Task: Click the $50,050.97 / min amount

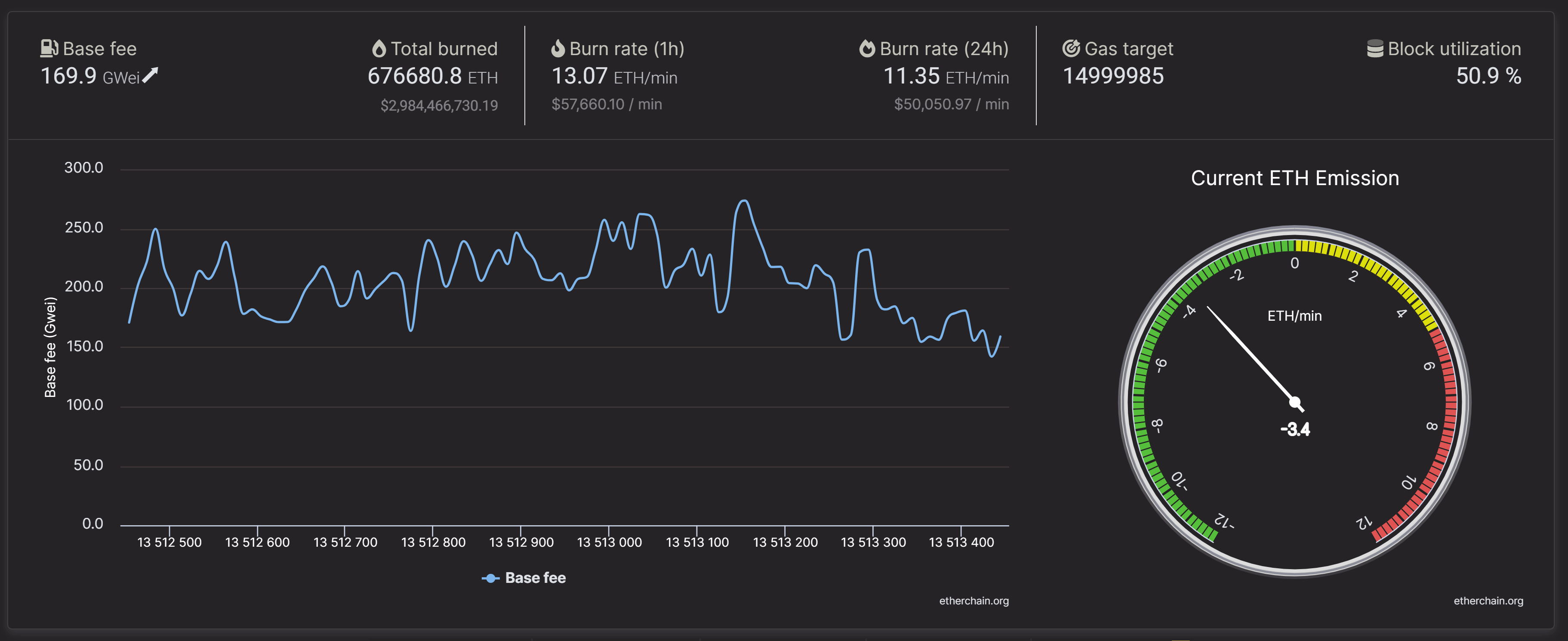Action: (952, 104)
